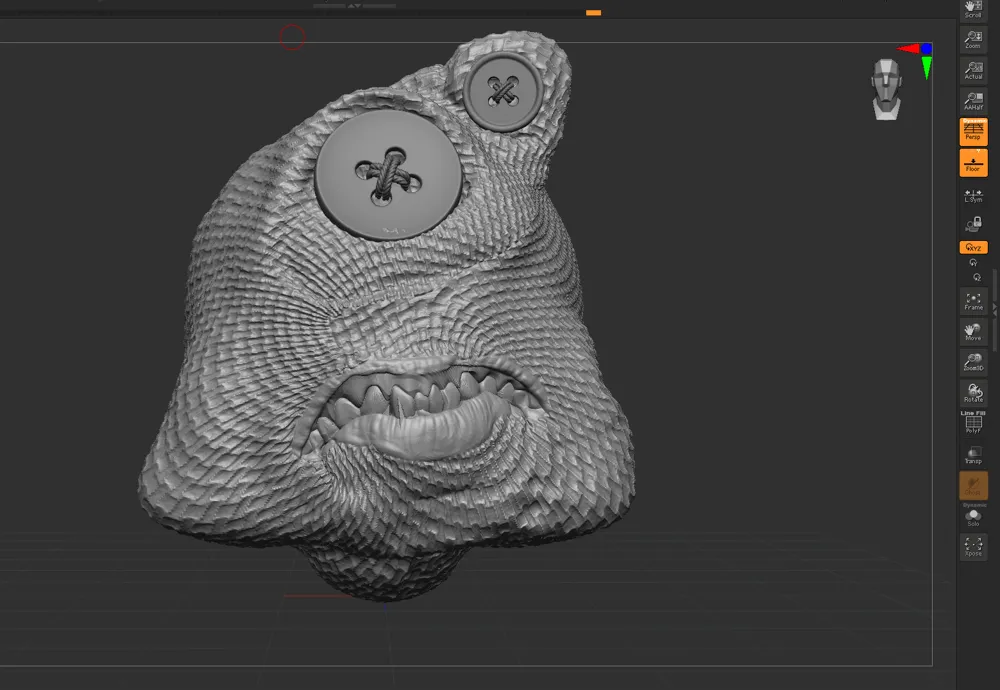Viewport: 1000px width, 690px height.
Task: Turn on Solo mode
Action: pyautogui.click(x=973, y=517)
